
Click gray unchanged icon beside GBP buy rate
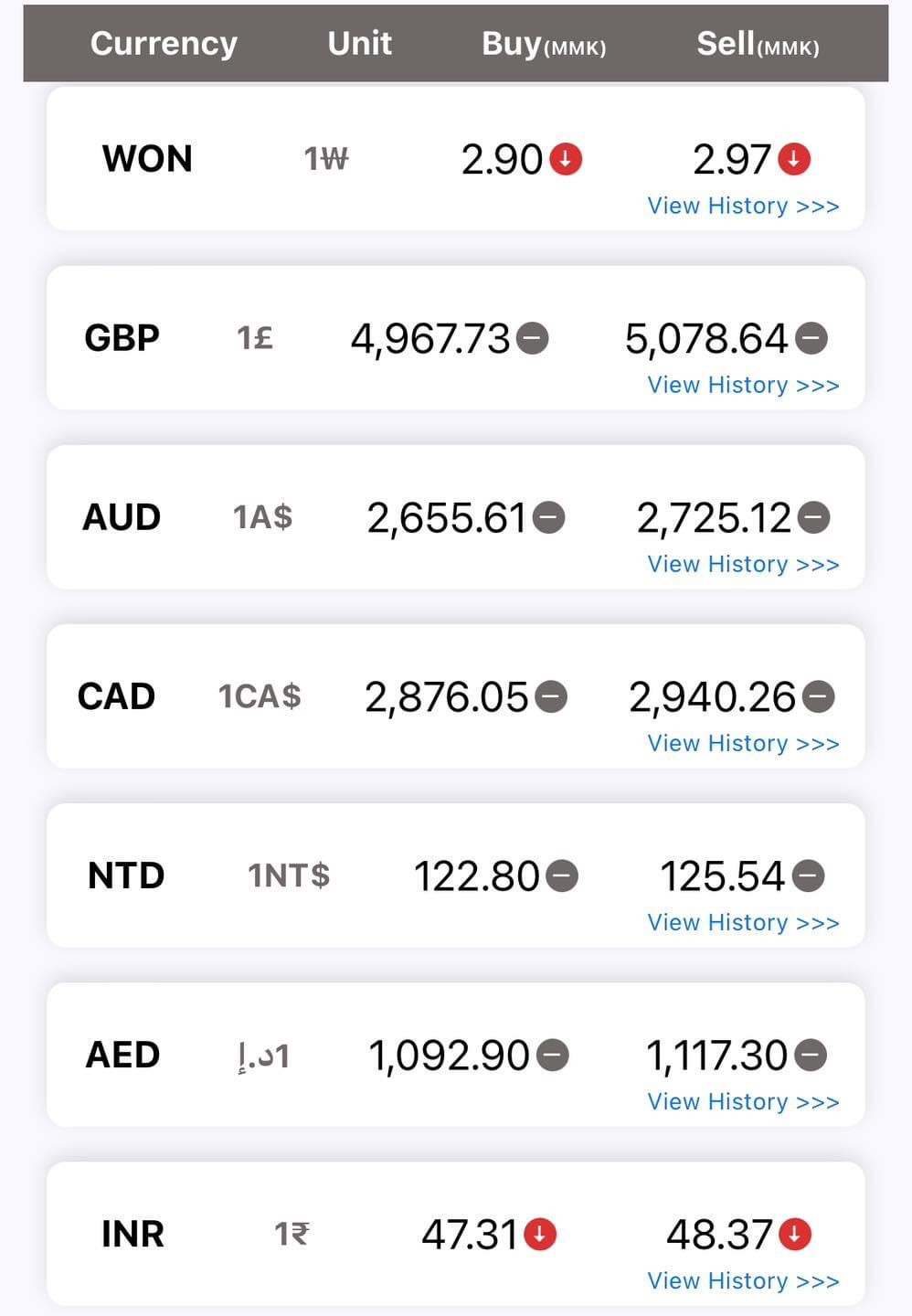tap(533, 339)
